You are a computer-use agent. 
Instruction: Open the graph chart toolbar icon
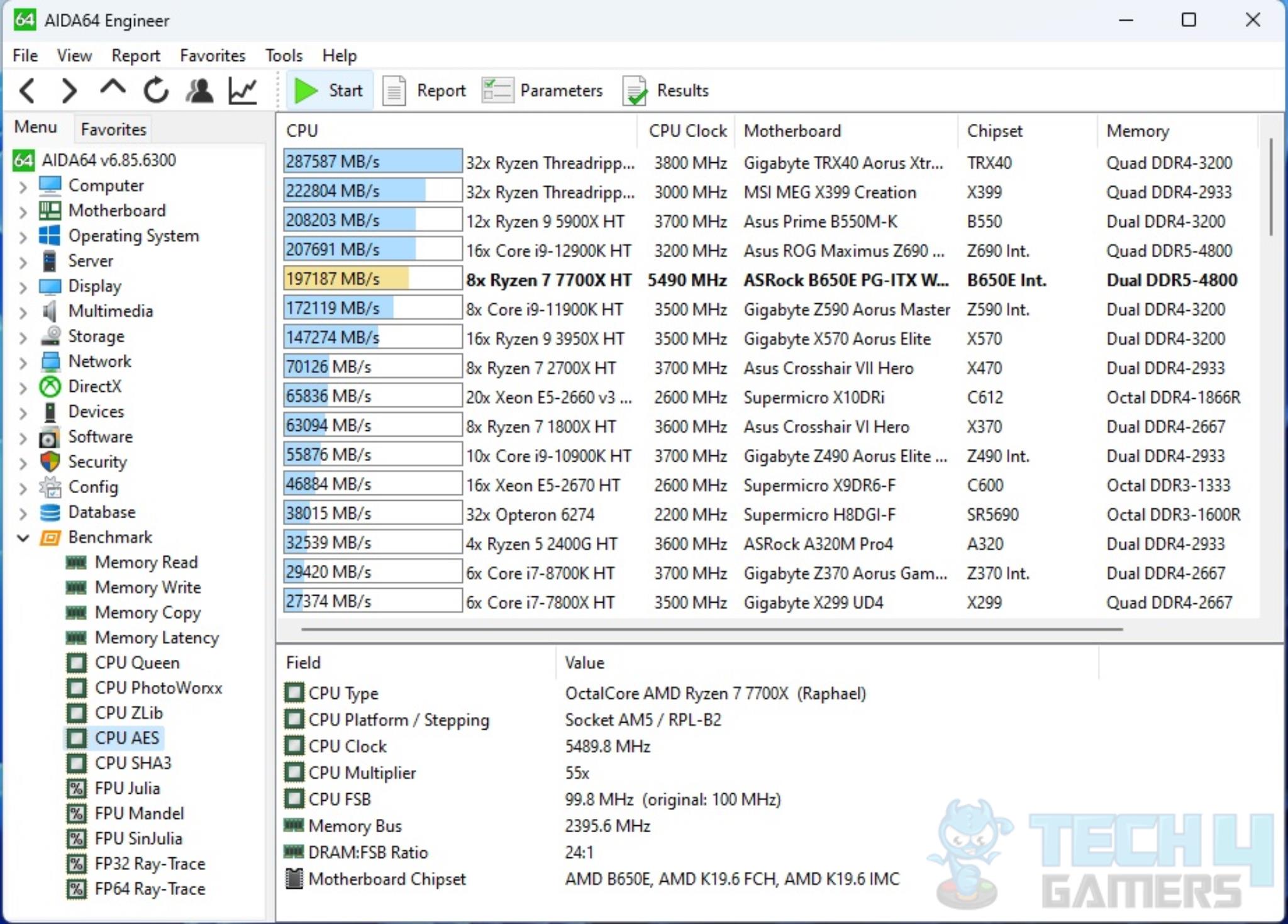(x=243, y=91)
